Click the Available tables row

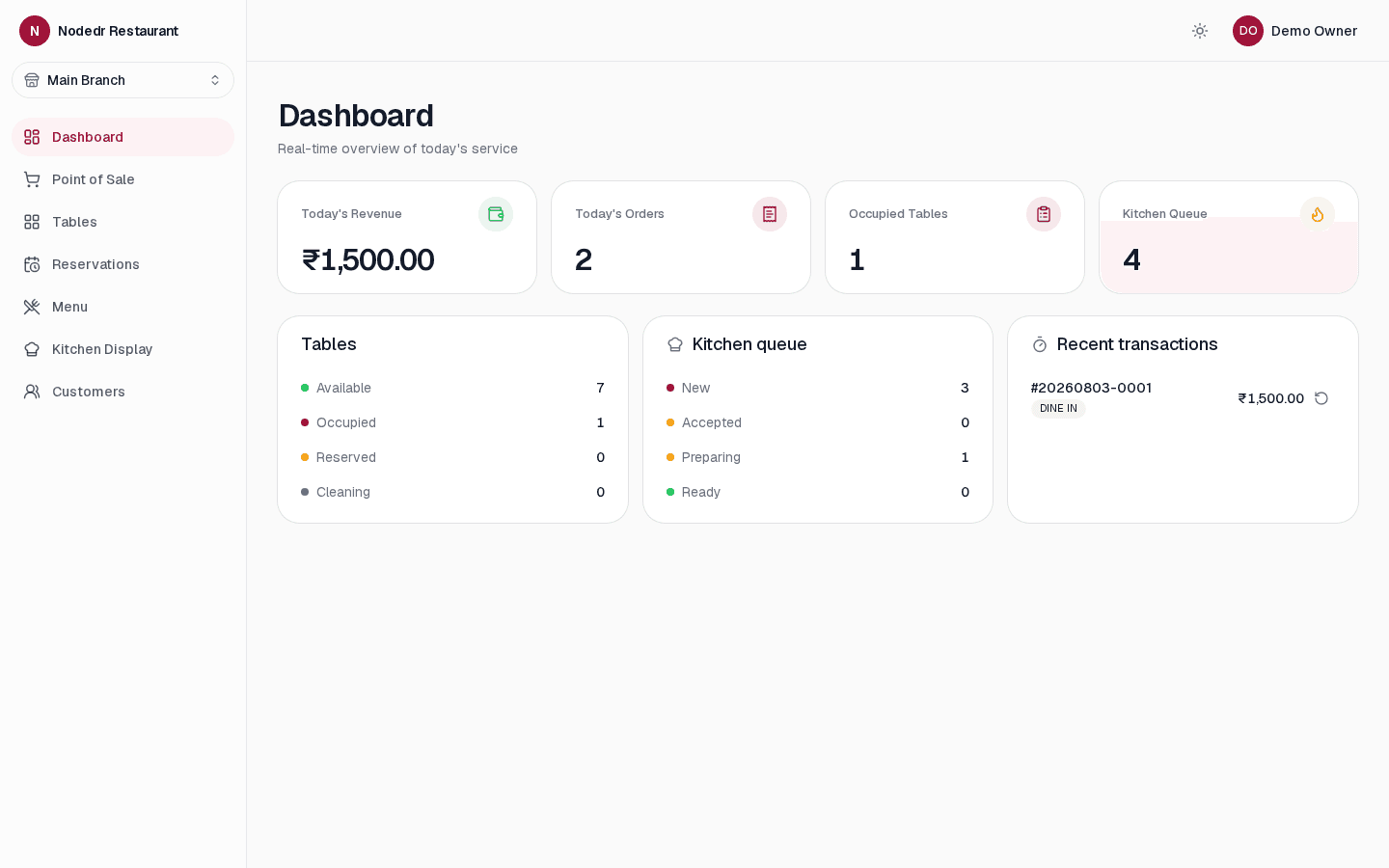(452, 388)
